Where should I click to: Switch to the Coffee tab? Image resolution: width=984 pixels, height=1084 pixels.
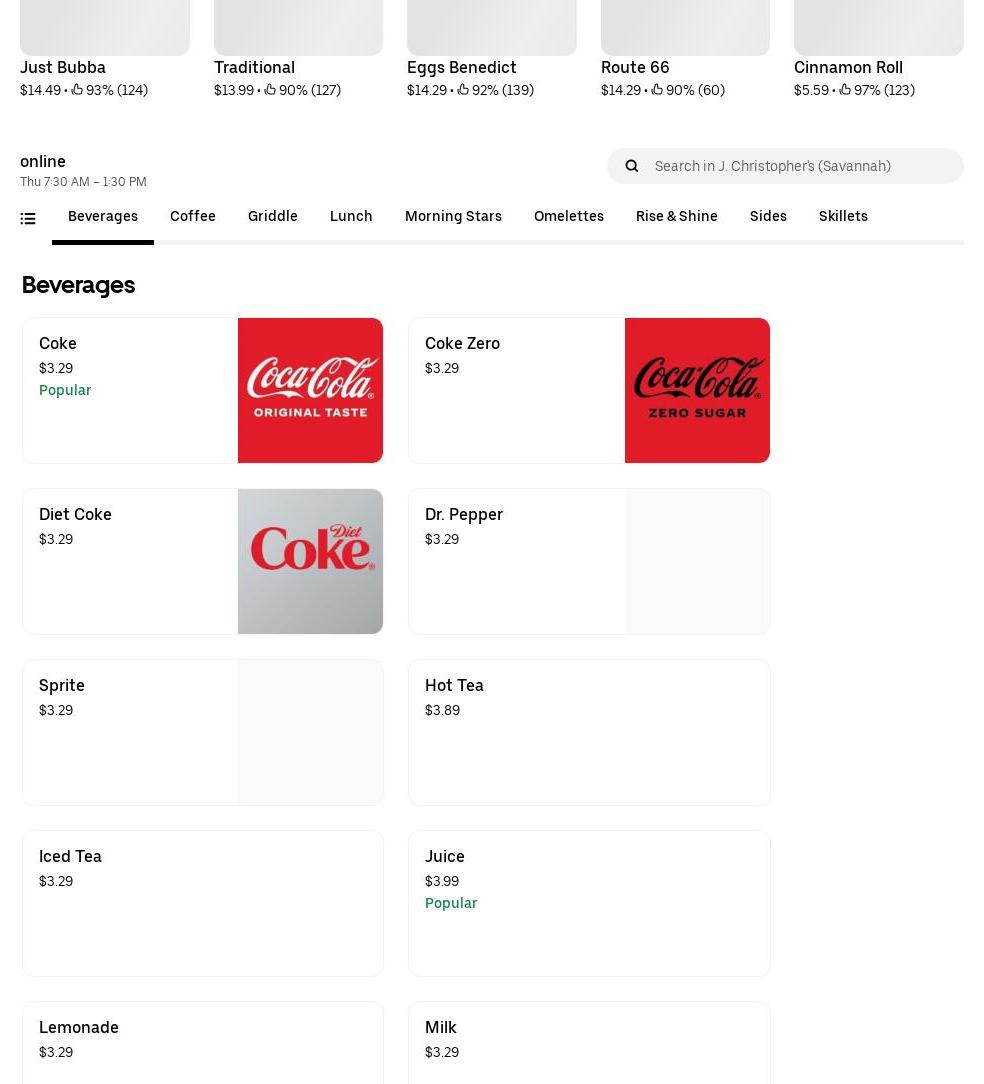(193, 216)
